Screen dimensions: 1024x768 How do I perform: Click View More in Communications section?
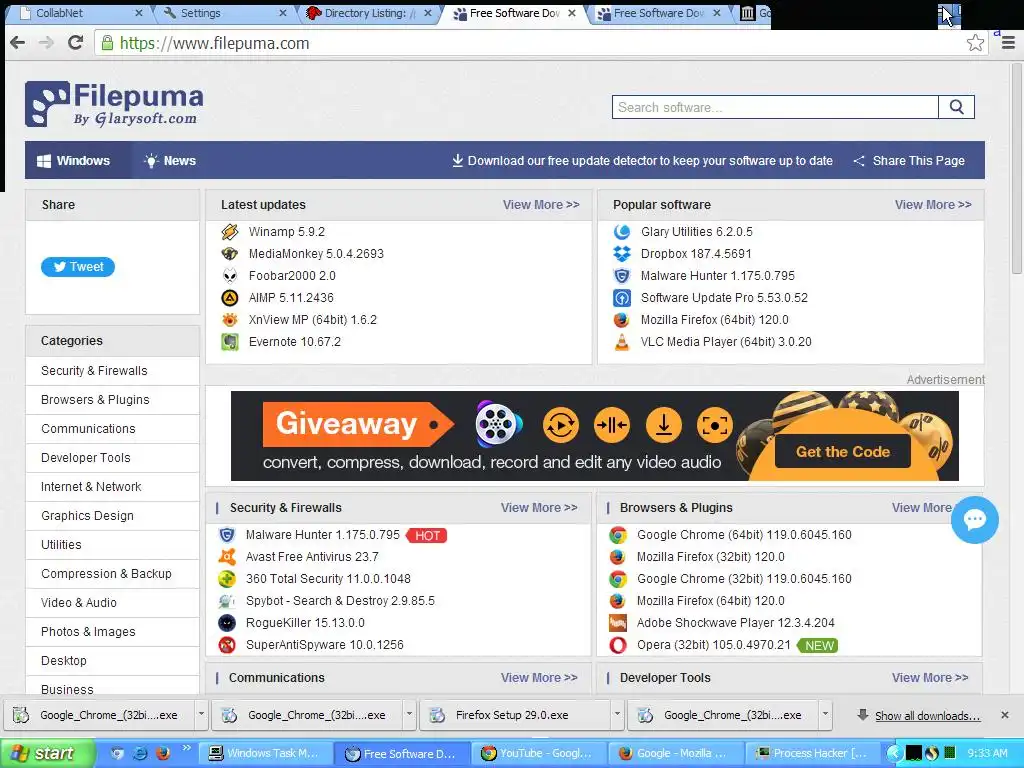pos(539,678)
